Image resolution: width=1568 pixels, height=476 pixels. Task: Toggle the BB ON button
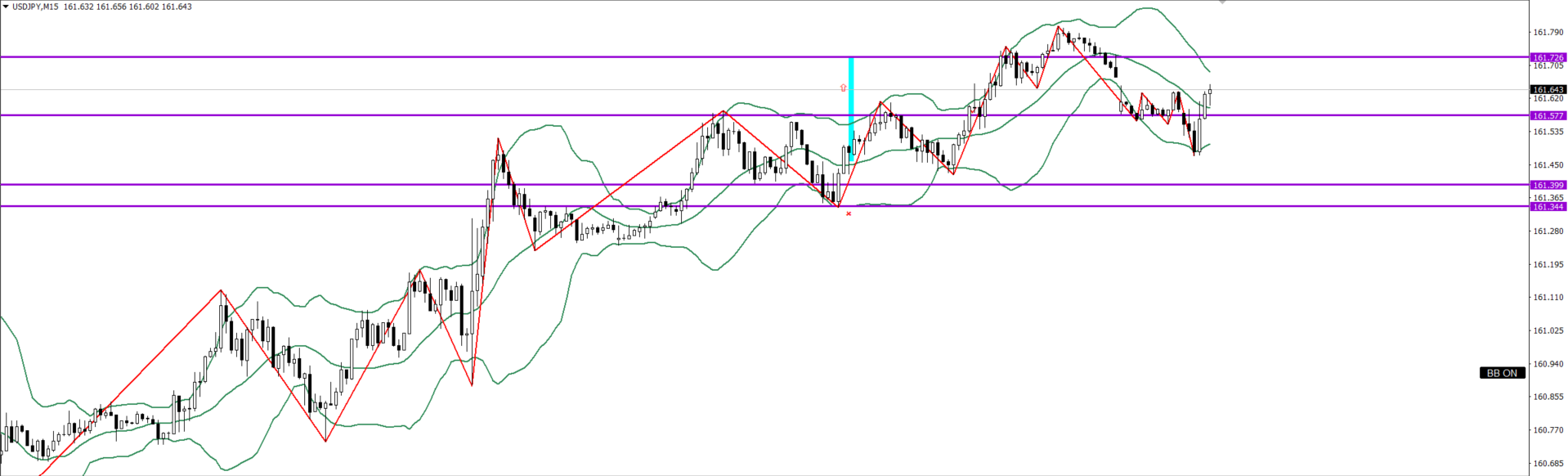tap(1502, 373)
